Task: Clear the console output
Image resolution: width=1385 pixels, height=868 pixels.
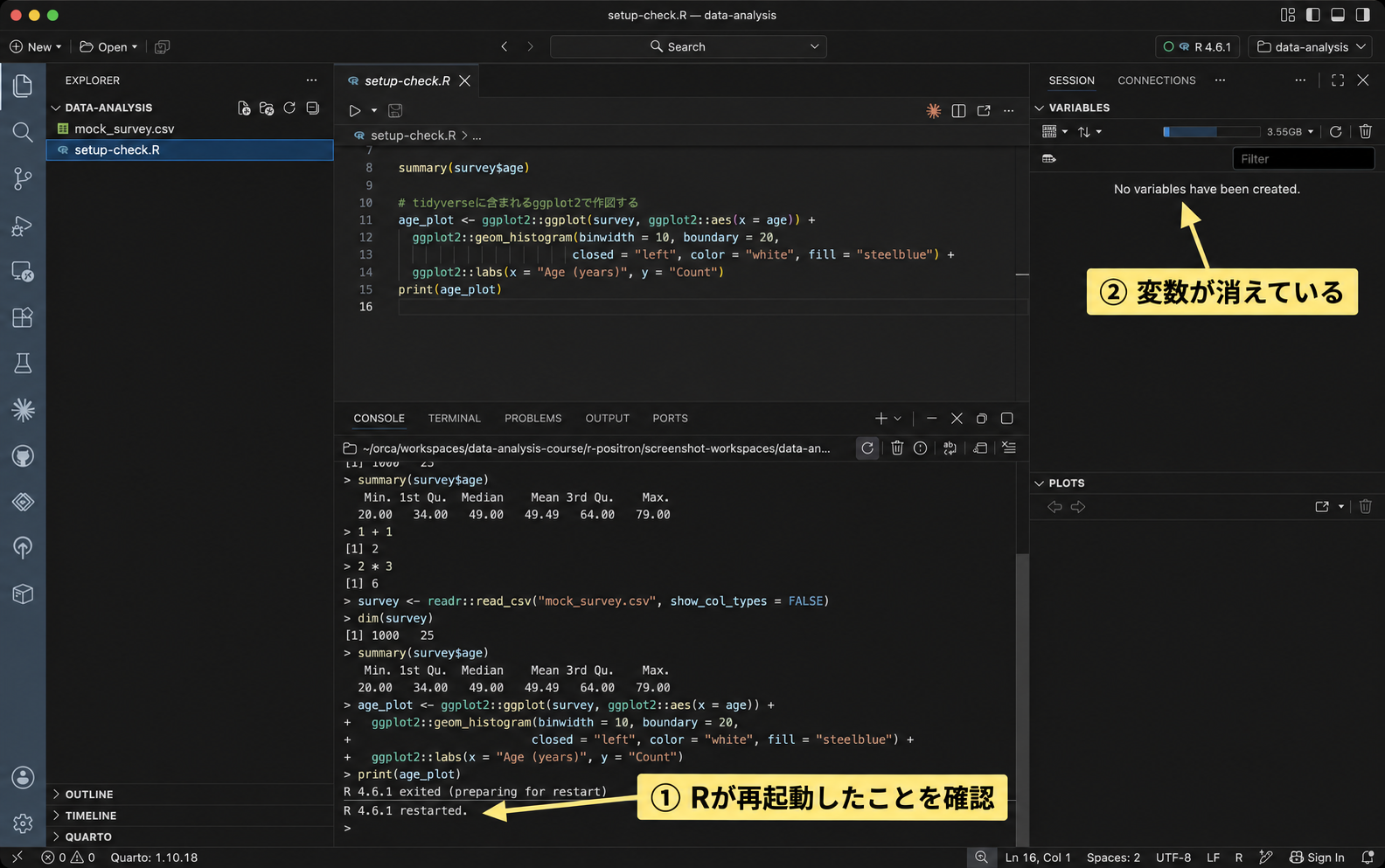Action: click(x=1009, y=448)
